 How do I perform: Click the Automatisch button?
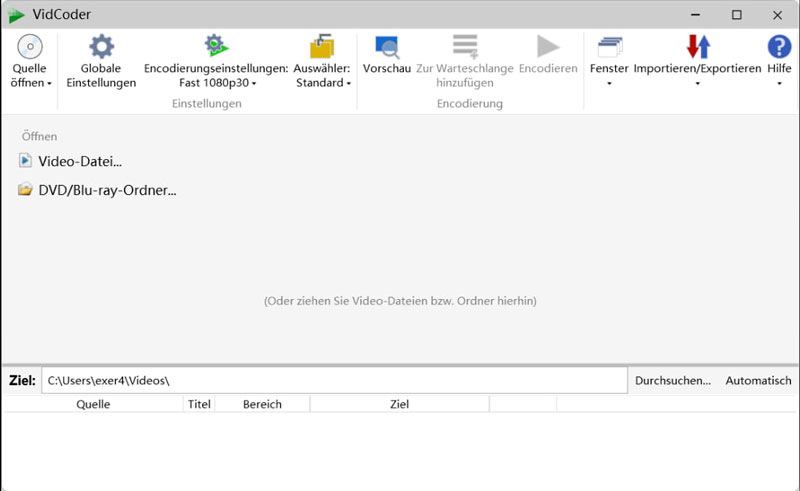(758, 380)
